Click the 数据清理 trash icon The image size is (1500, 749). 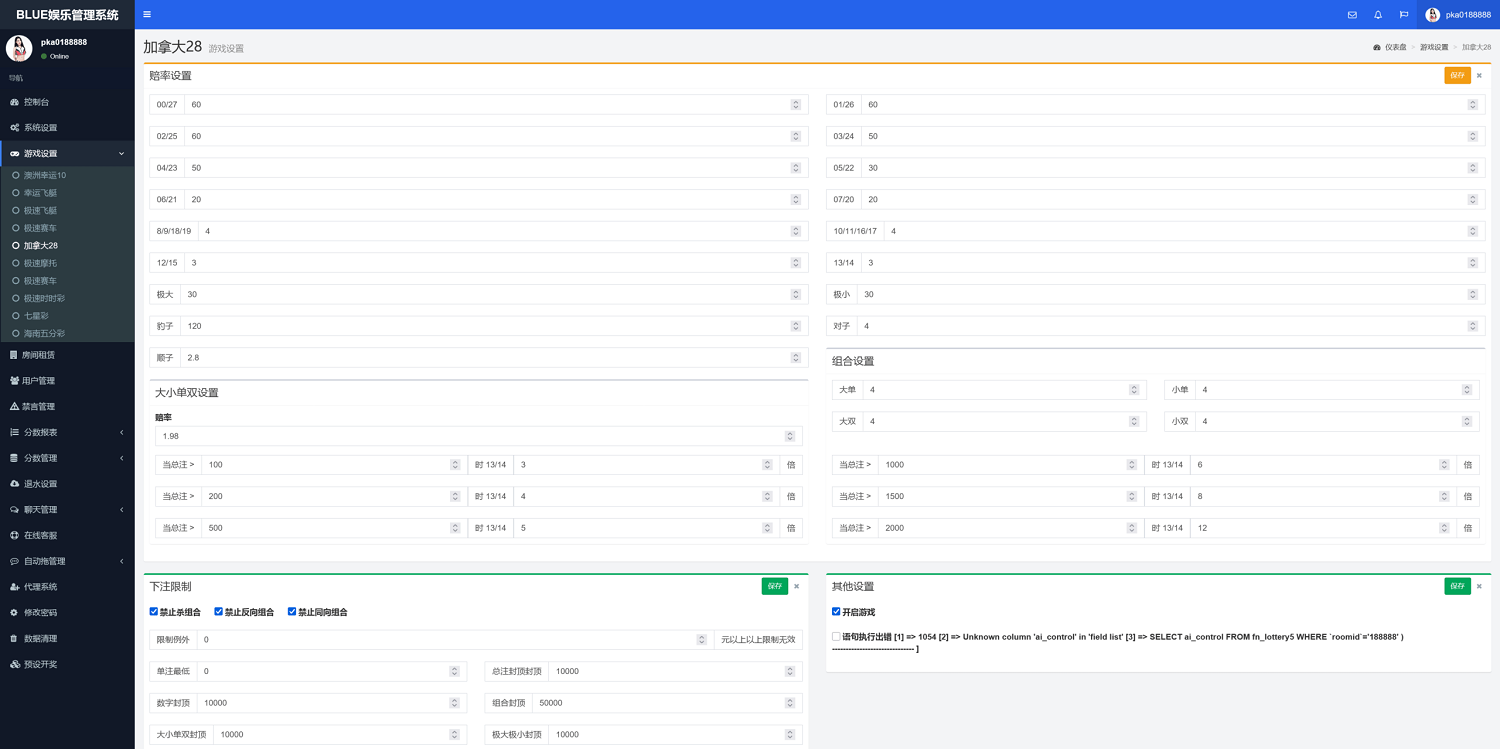coord(14,639)
